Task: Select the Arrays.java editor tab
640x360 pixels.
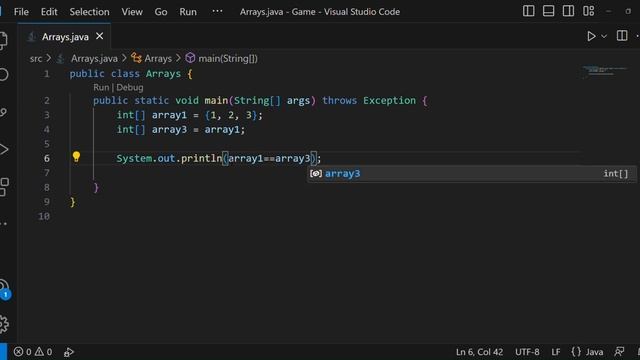Action: (65, 37)
